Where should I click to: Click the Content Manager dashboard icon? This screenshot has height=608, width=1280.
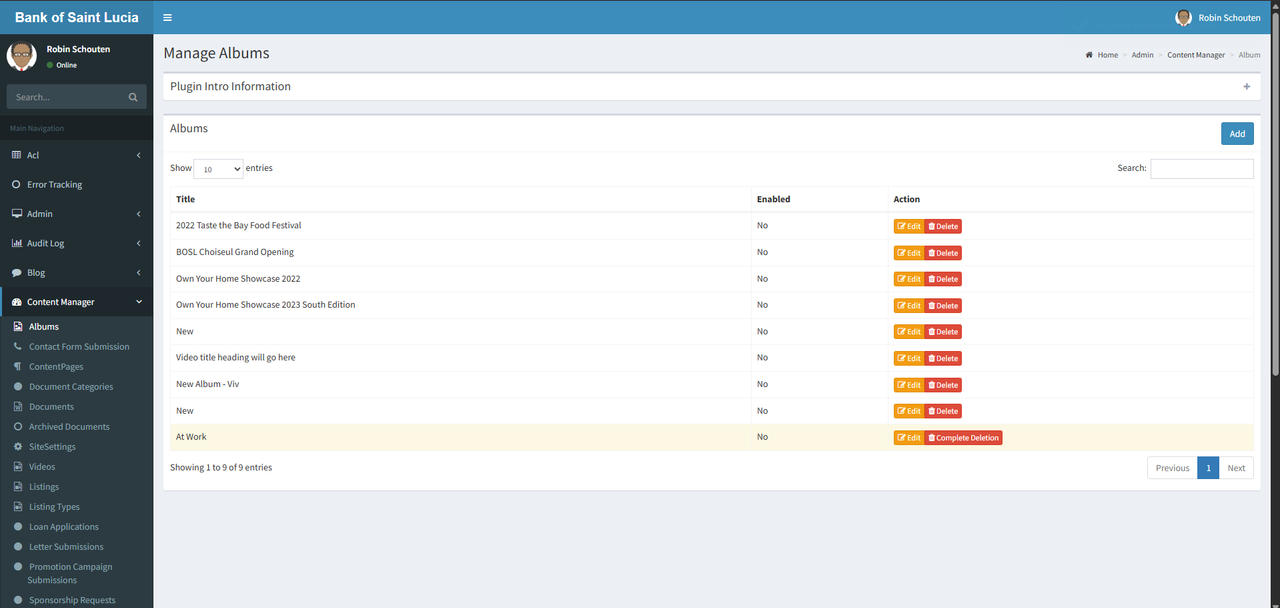coord(17,302)
